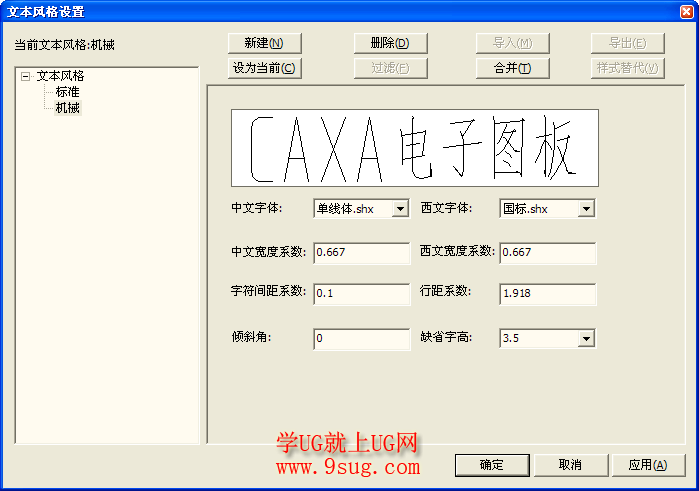Open the 西文字体 dropdown arrow
This screenshot has height=491, width=699.
tap(586, 208)
